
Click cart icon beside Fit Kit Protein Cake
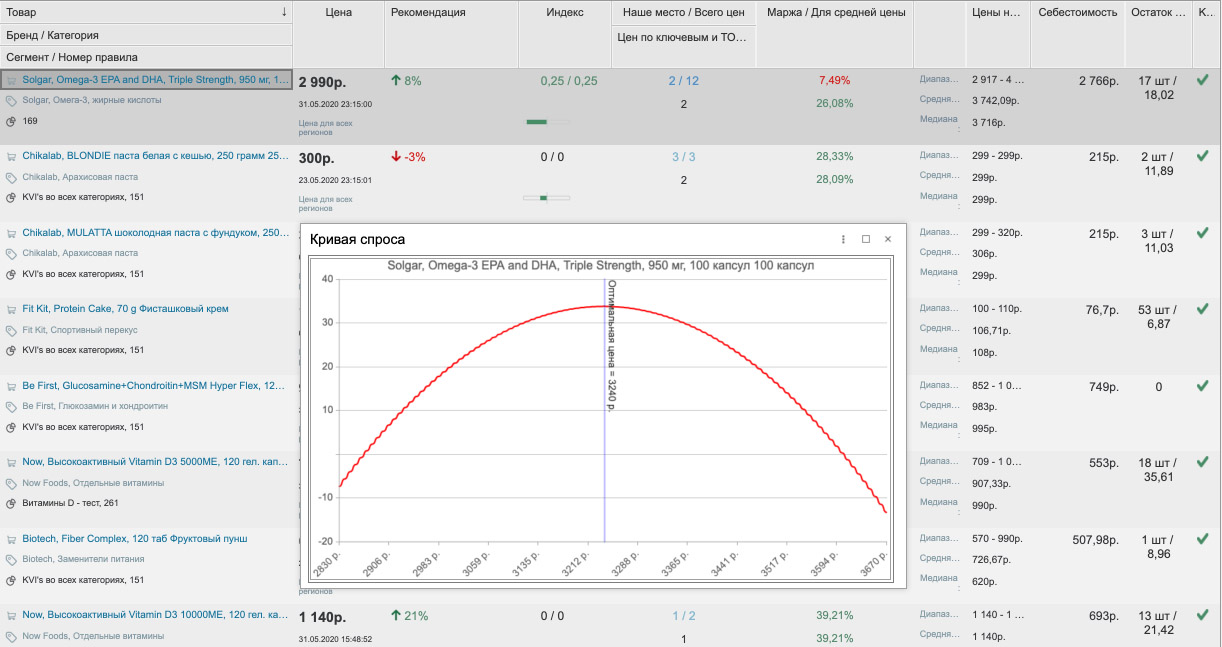tap(11, 309)
